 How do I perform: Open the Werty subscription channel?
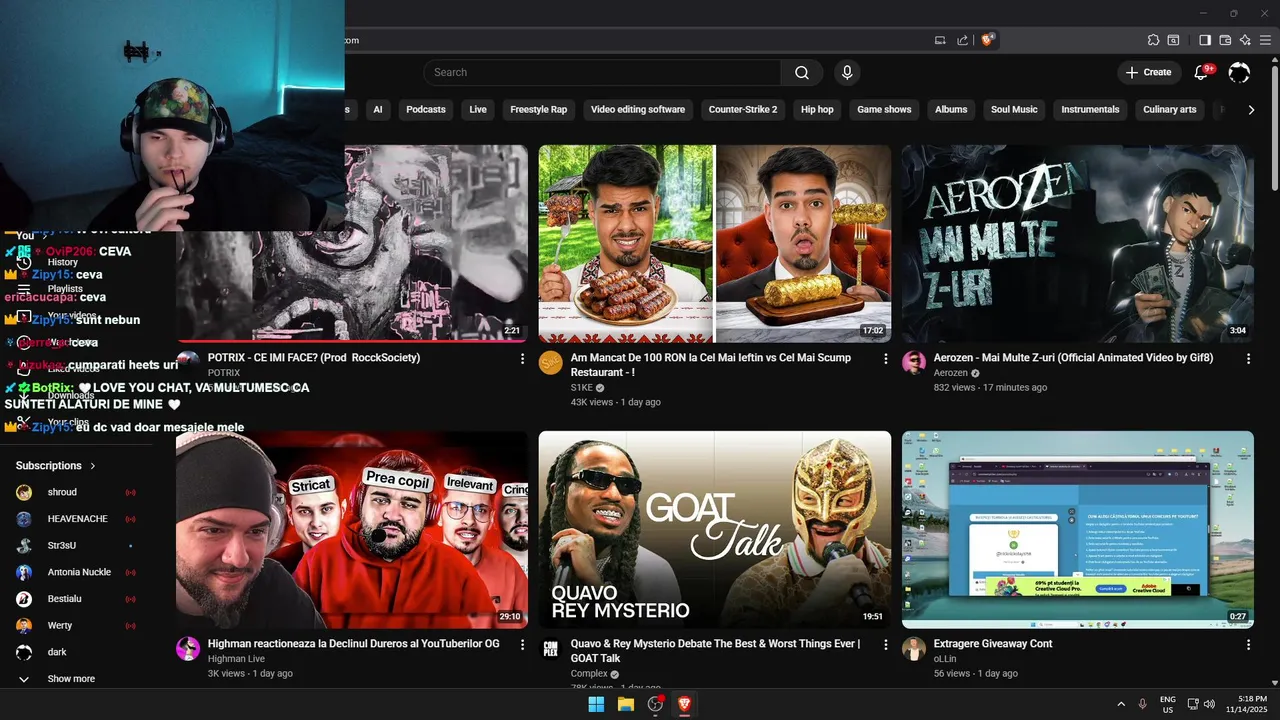[76, 626]
